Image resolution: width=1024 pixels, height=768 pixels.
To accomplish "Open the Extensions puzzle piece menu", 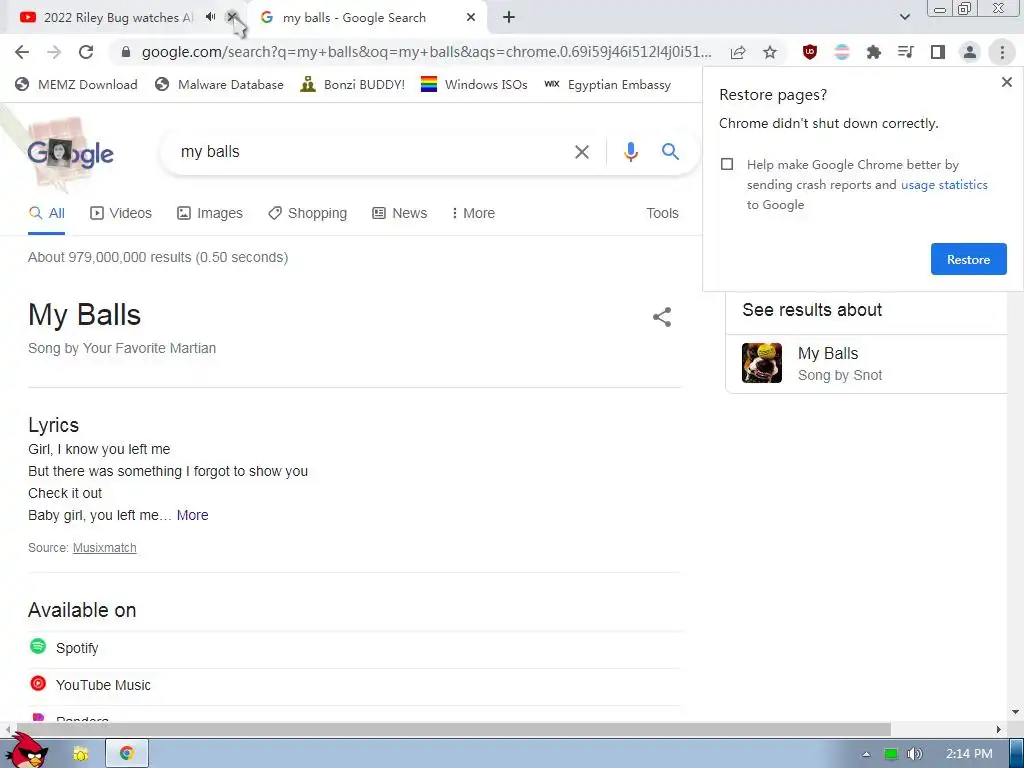I will pyautogui.click(x=874, y=52).
